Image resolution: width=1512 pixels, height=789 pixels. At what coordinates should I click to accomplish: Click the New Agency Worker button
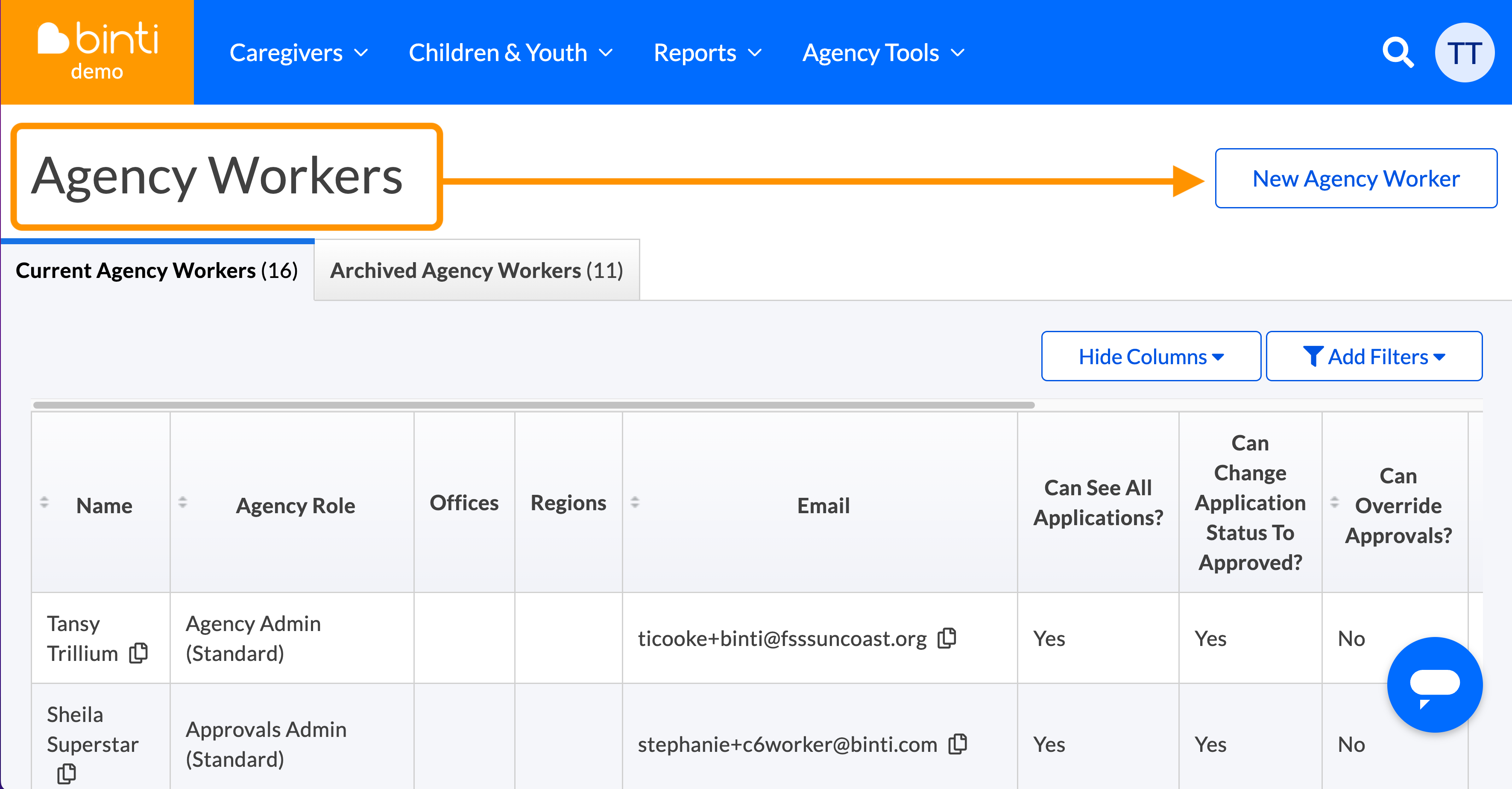click(1355, 178)
